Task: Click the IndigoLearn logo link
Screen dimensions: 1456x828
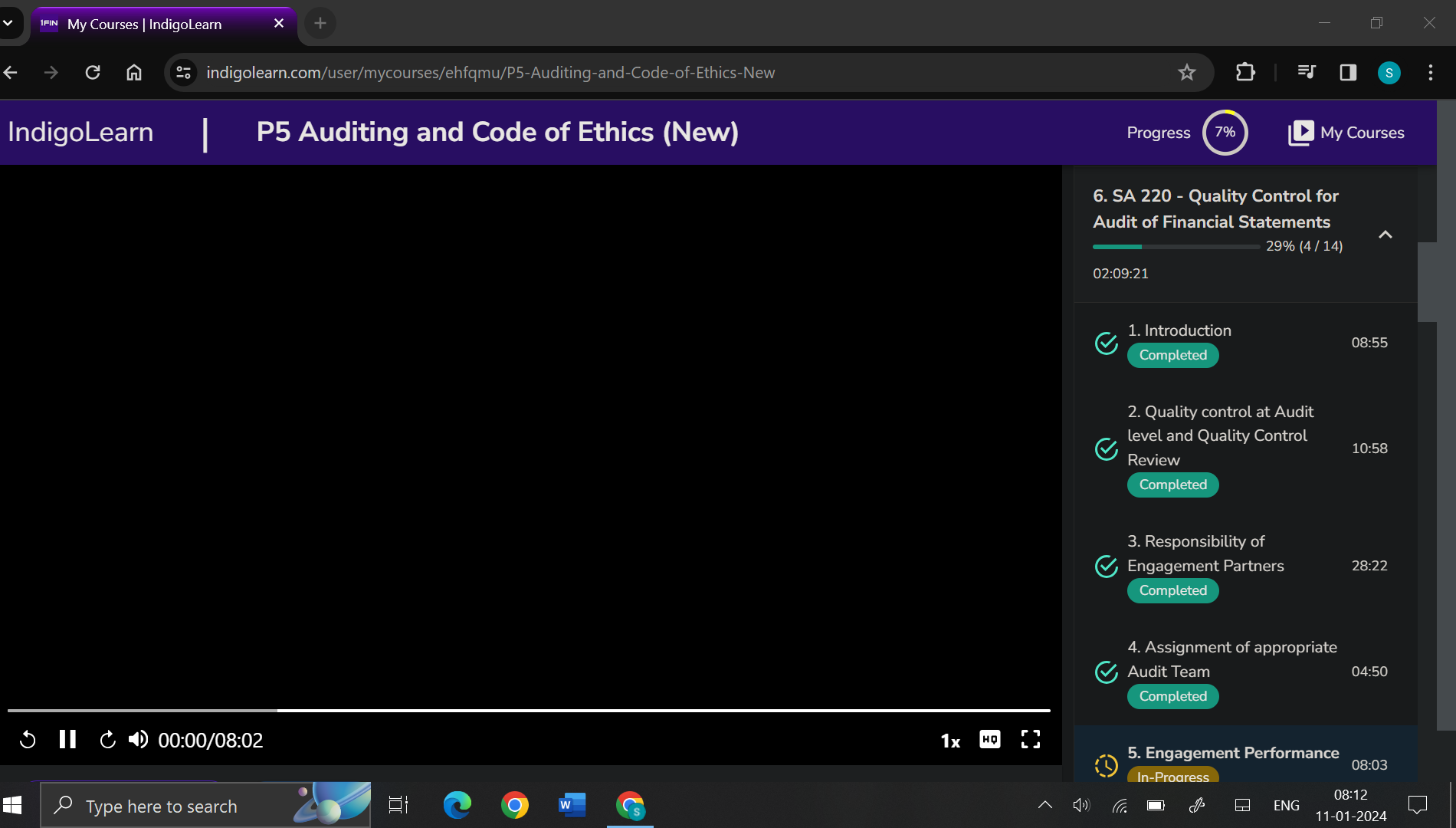Action: 80,133
